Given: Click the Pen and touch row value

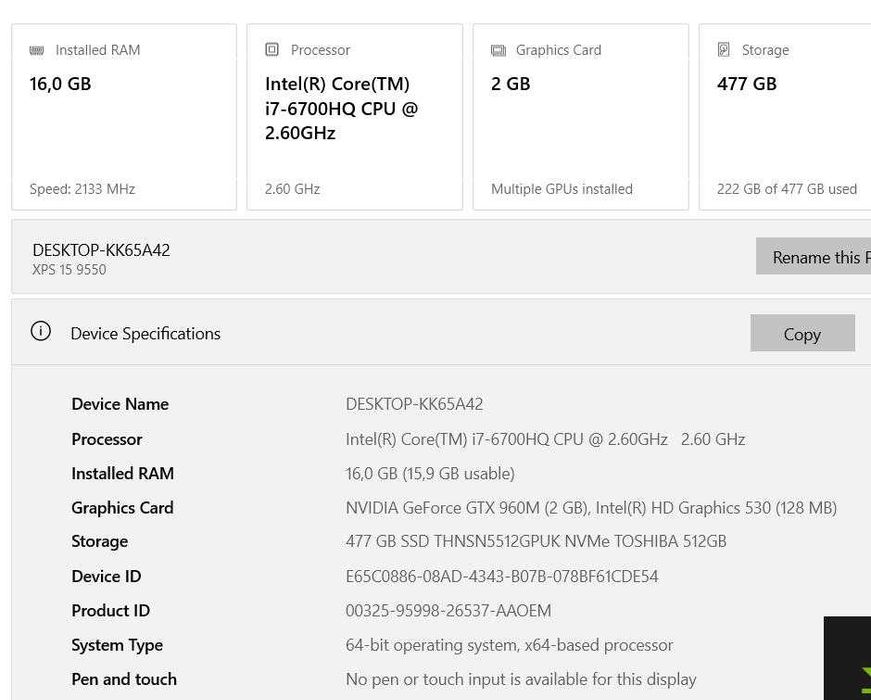Looking at the screenshot, I should 521,680.
